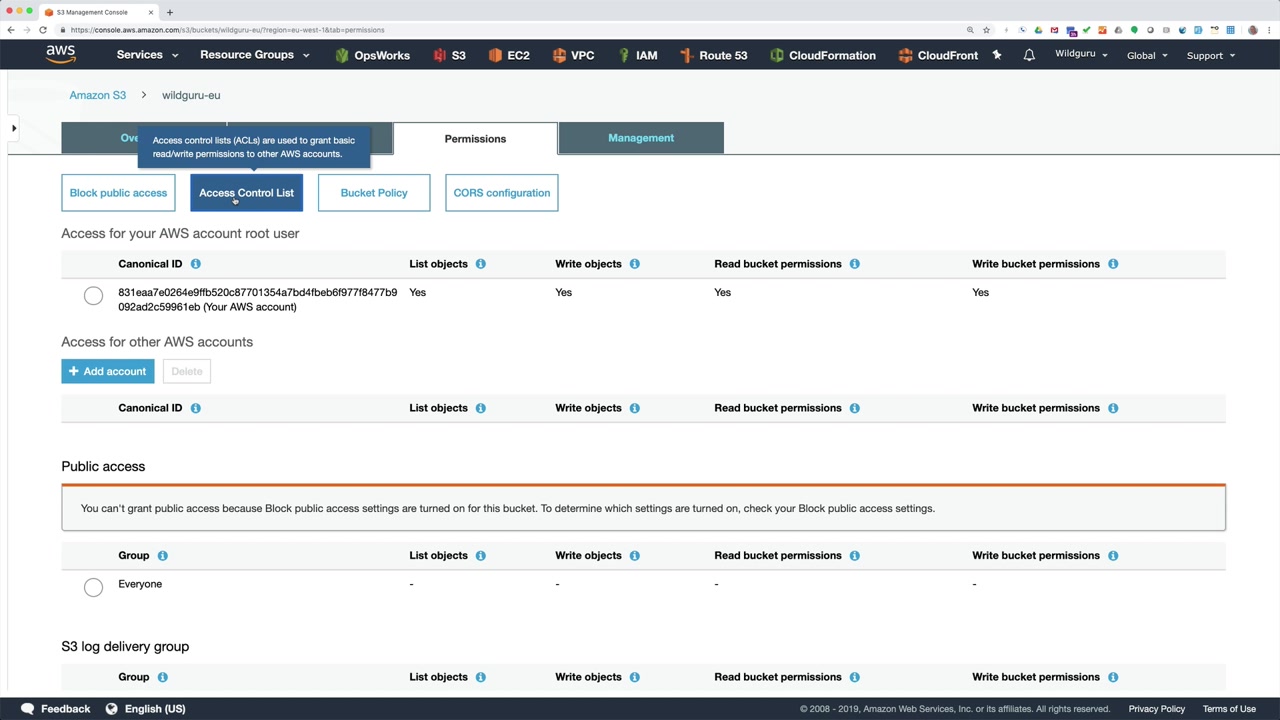Open the Global region dropdown
This screenshot has width=1280, height=720.
click(1147, 55)
